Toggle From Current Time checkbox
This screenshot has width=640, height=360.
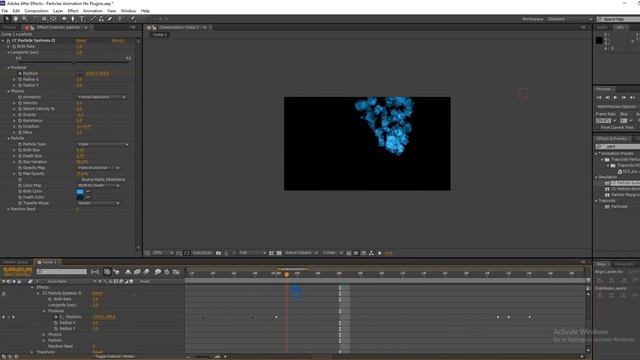coord(598,127)
